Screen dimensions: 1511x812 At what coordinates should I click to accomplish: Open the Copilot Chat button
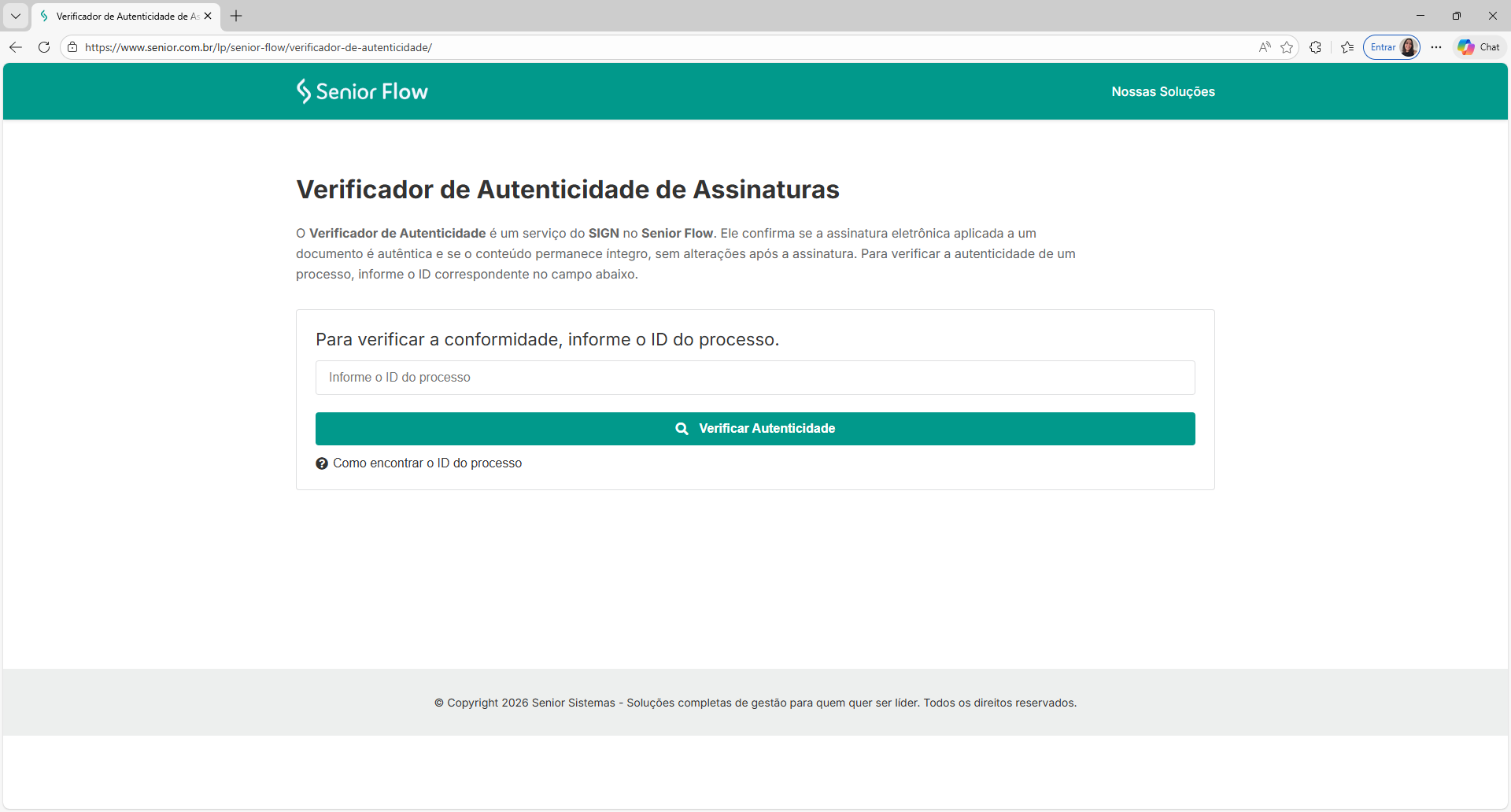point(1480,47)
